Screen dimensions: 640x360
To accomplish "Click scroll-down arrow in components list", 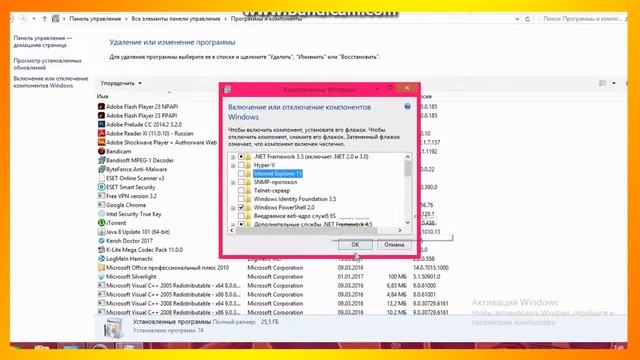I will coord(407,222).
